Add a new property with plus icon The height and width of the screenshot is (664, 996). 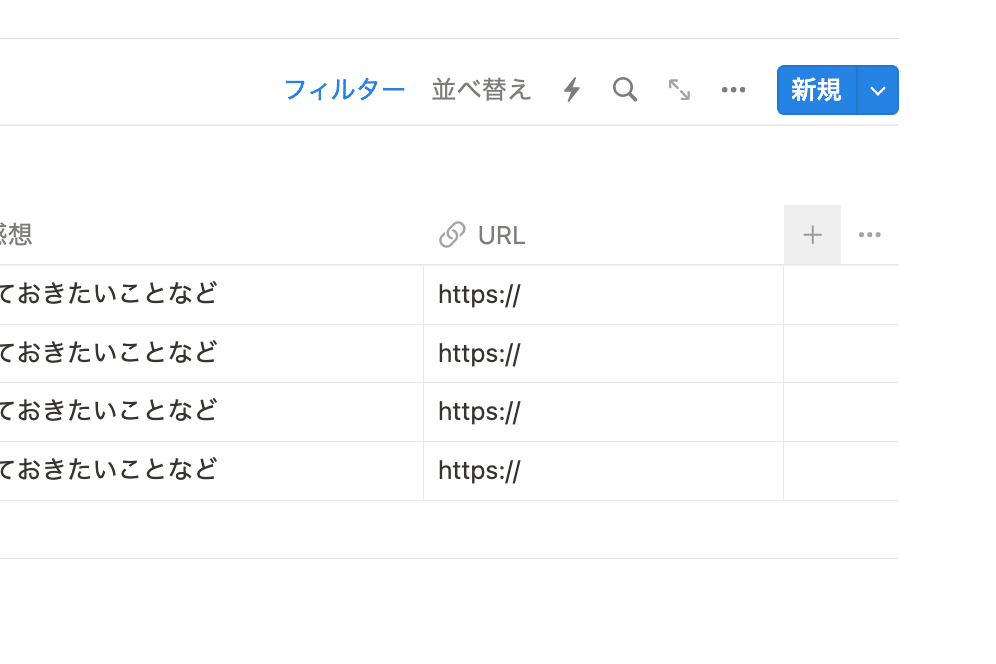pos(812,235)
